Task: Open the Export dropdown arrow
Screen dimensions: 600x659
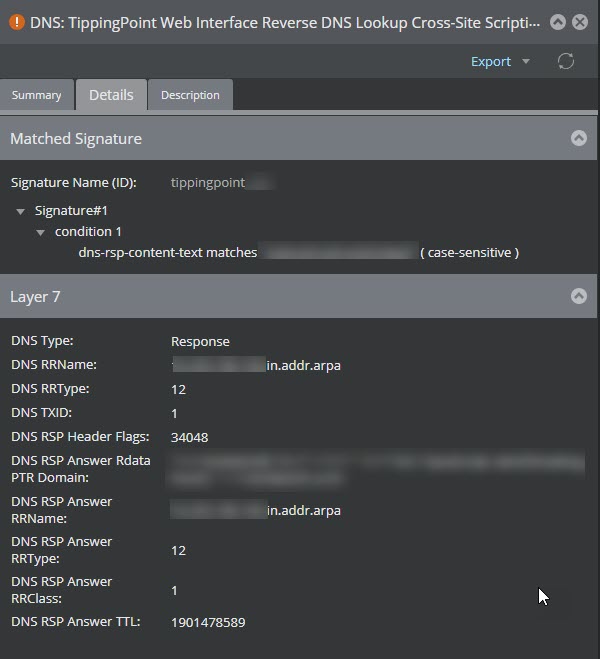Action: pos(526,62)
